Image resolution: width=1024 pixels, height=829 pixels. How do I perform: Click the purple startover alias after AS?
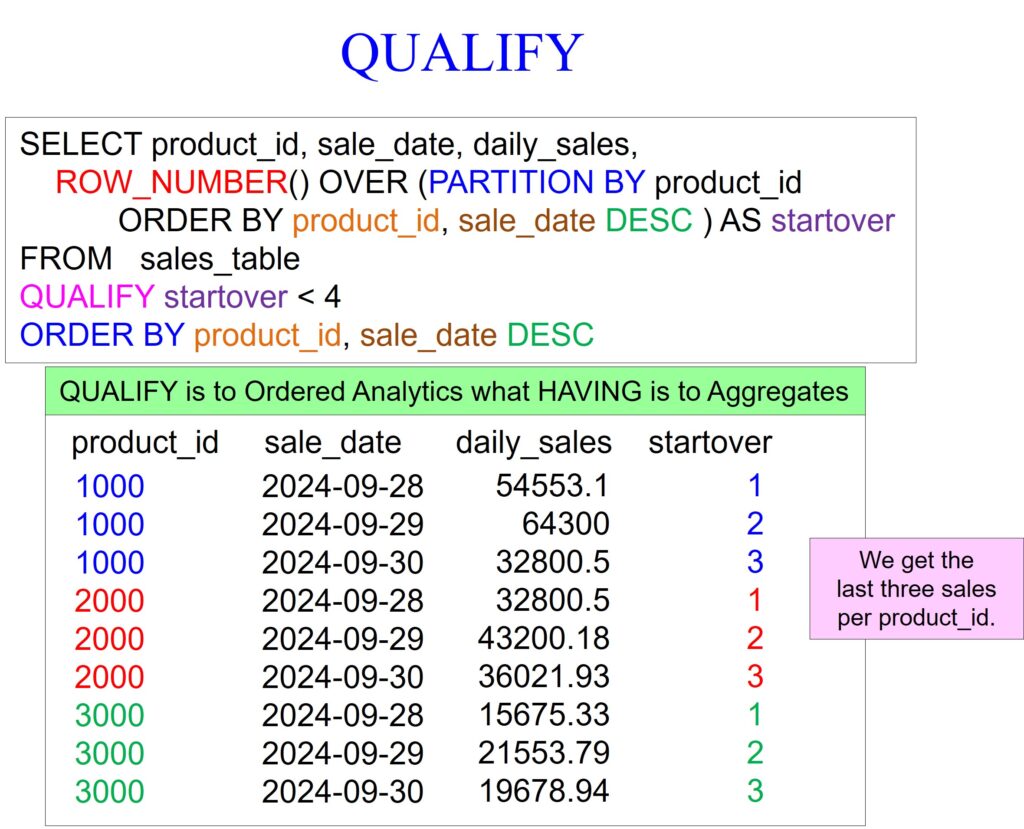(833, 220)
